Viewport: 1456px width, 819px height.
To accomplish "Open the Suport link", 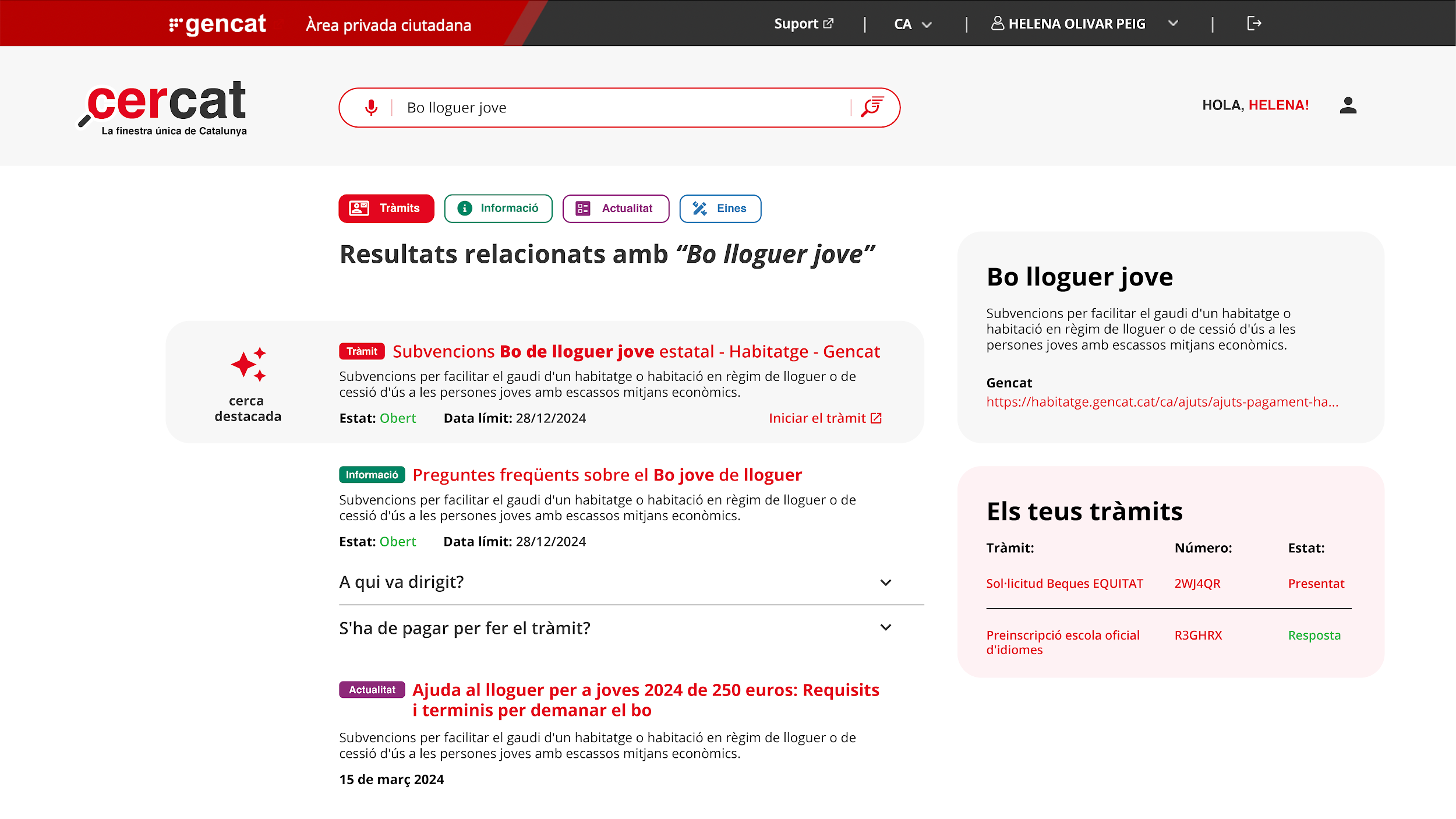I will coord(804,24).
